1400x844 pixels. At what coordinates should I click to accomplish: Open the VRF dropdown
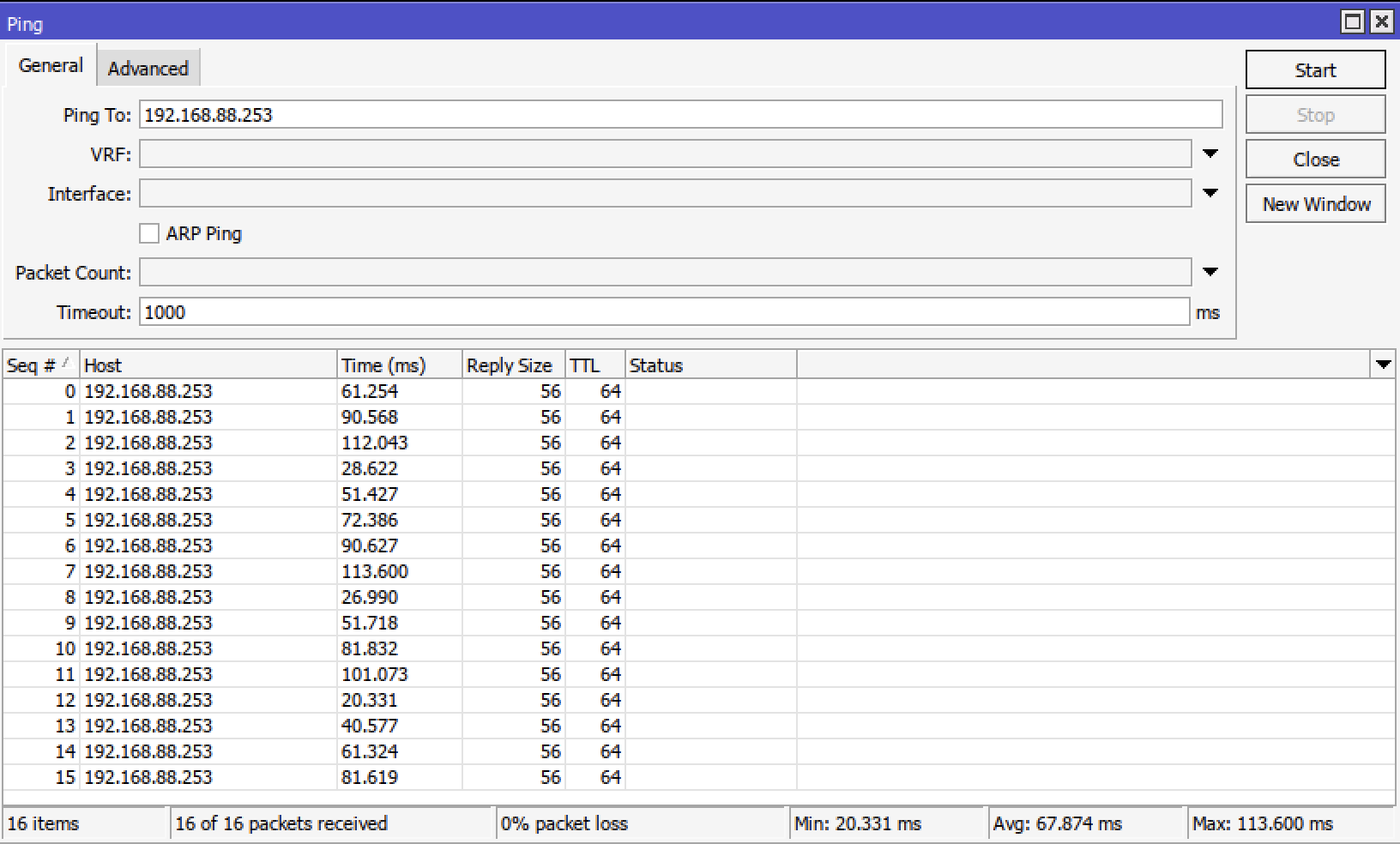[x=1210, y=154]
